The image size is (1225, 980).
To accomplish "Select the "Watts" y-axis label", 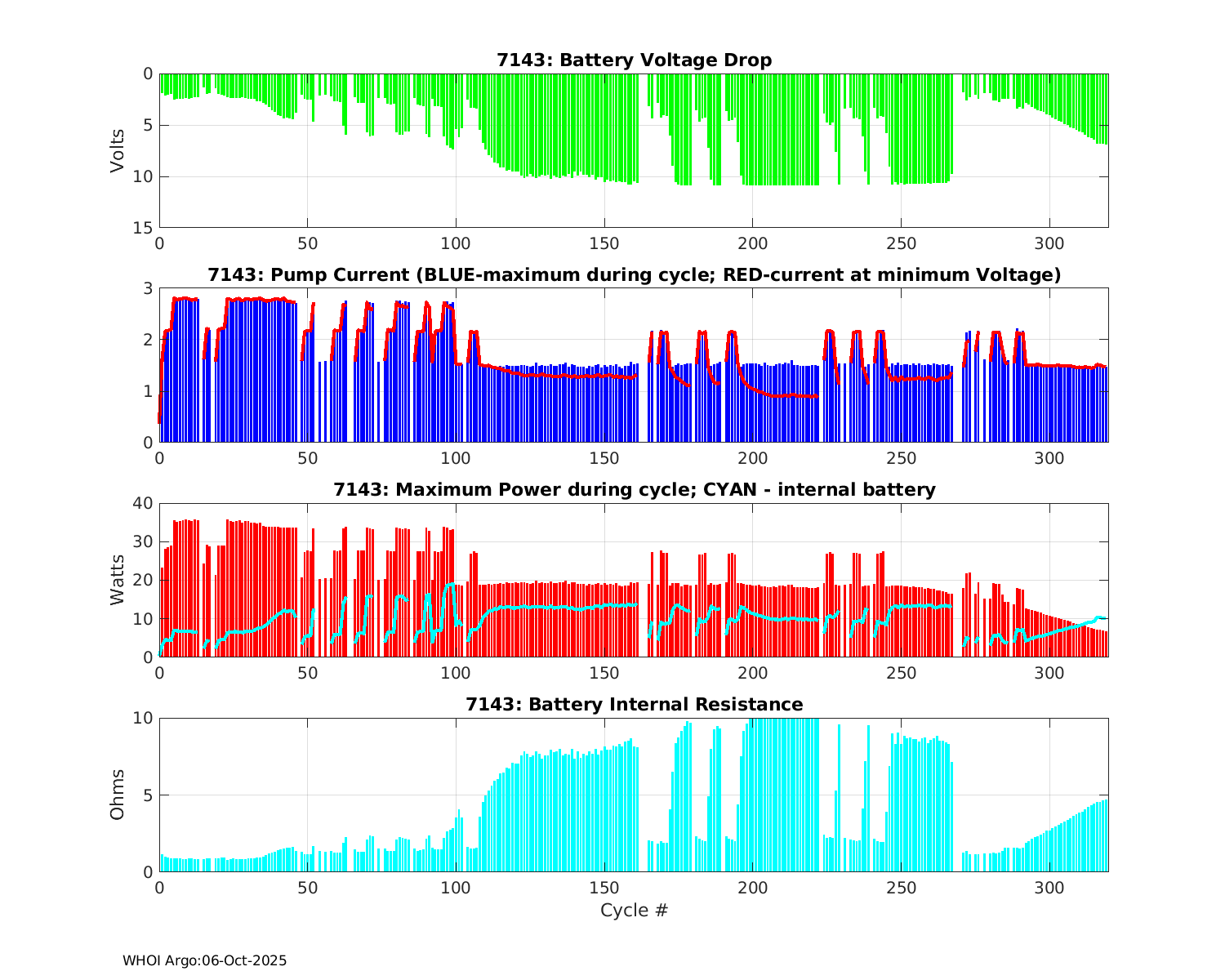I will coord(118,580).
